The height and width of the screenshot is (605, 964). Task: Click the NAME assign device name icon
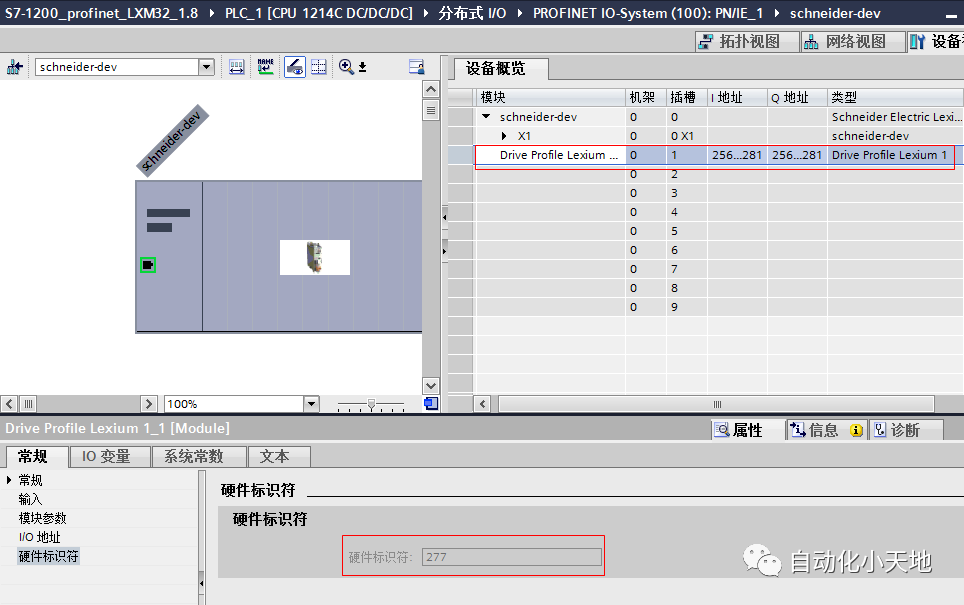(265, 67)
